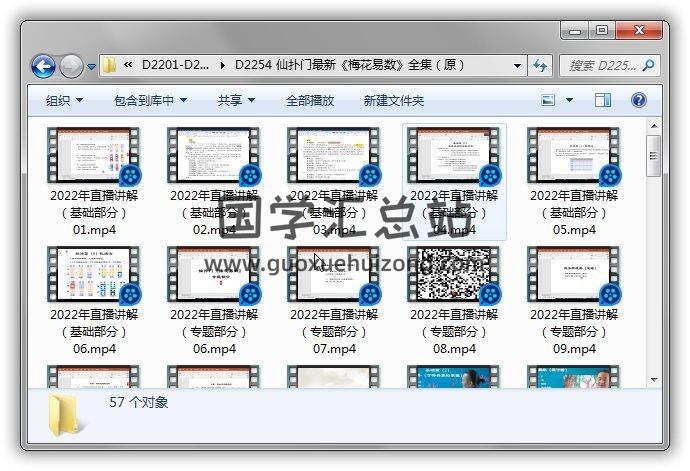Click the 全部播放 button
Screen dimensions: 690x471
310,100
